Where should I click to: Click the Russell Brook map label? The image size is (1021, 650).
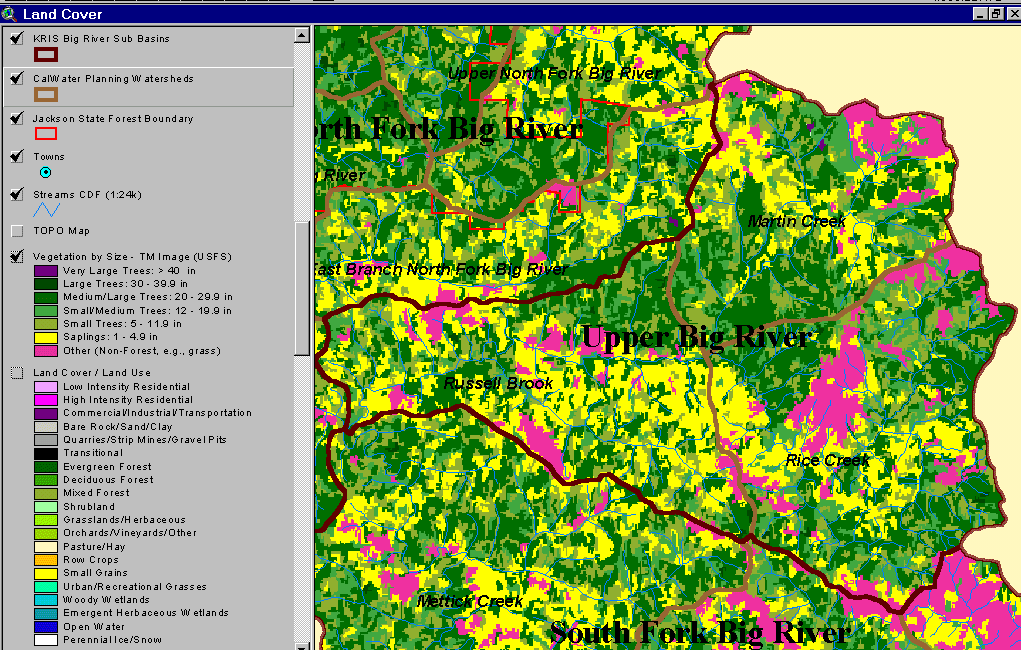[498, 383]
